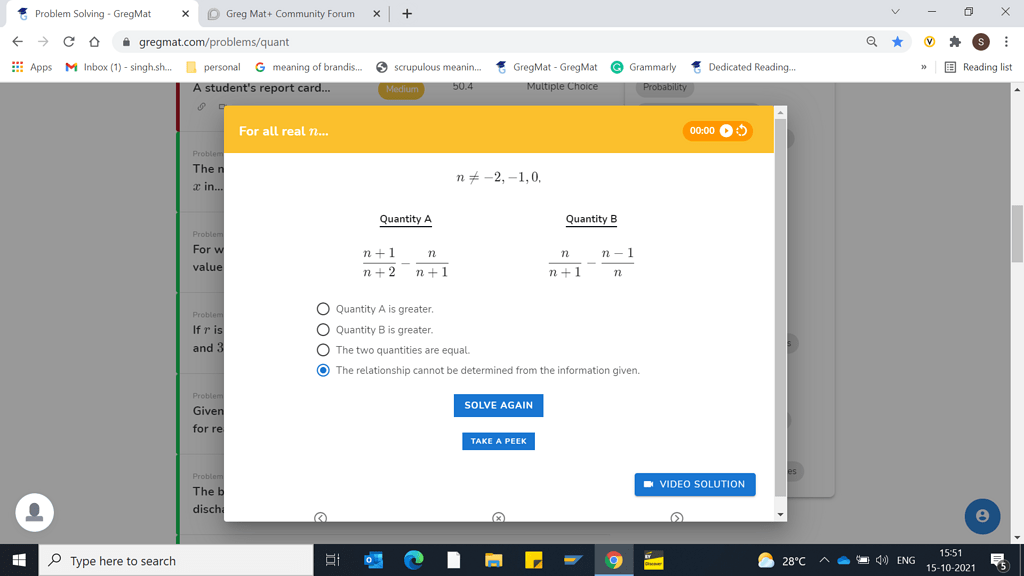Viewport: 1024px width, 576px height.
Task: Open Dedicated Reading bookmark
Action: pos(743,67)
